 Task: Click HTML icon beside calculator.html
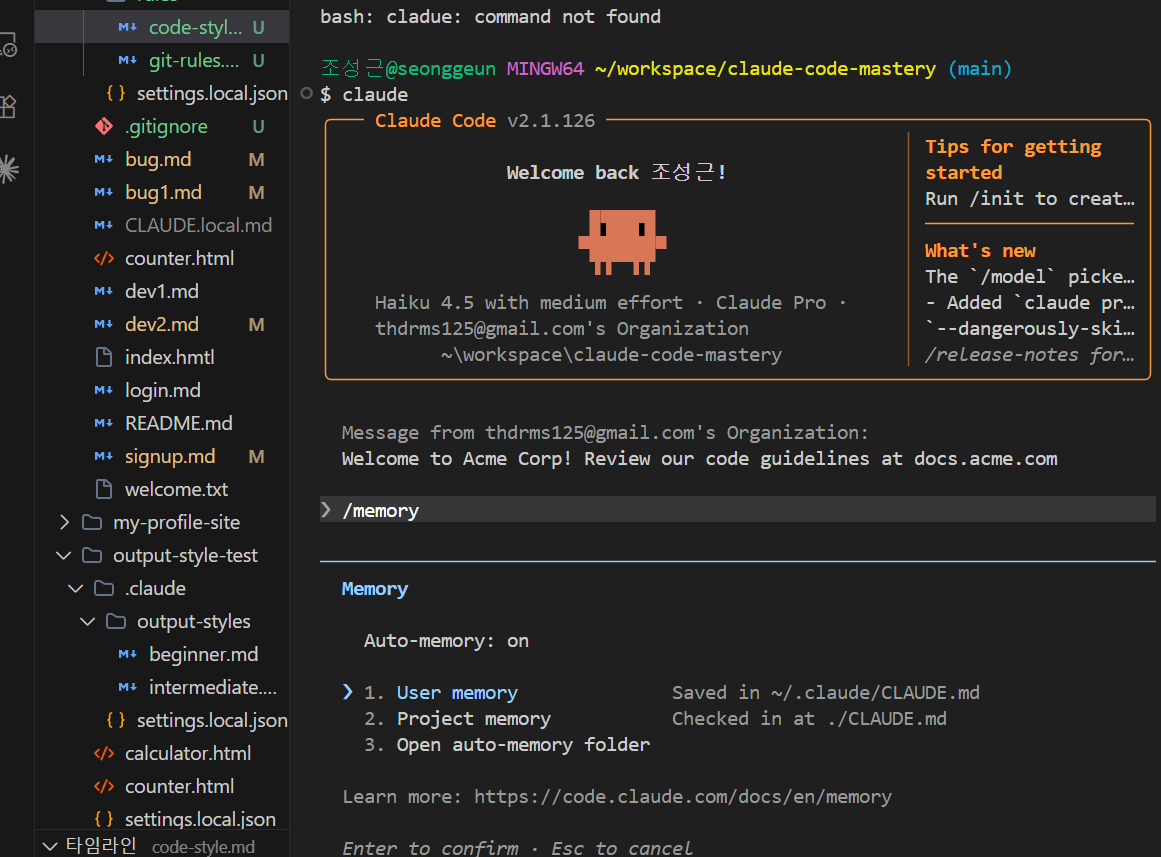click(104, 753)
